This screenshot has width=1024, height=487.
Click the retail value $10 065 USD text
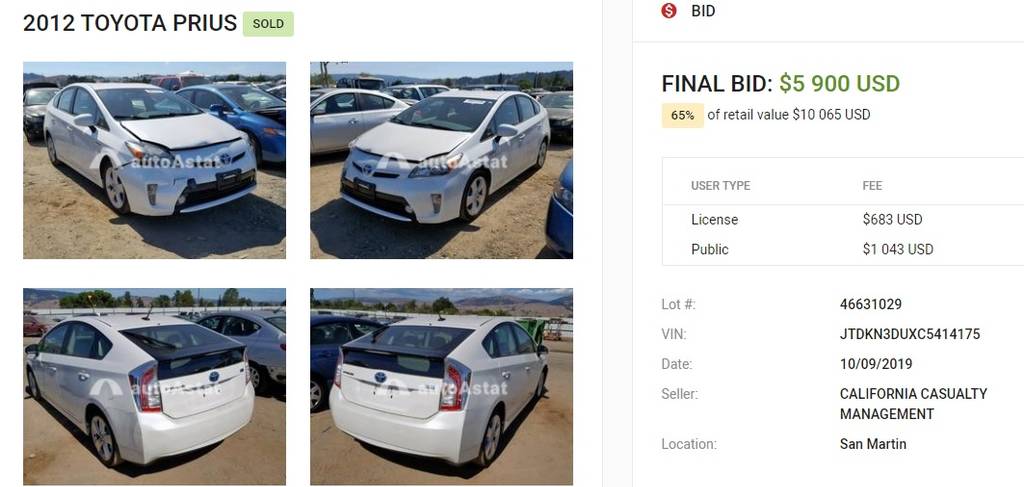[x=831, y=115]
